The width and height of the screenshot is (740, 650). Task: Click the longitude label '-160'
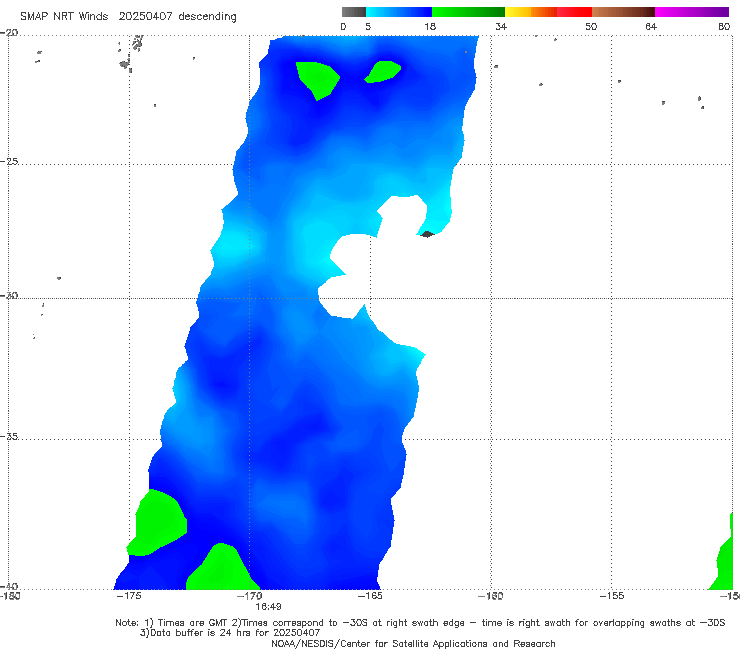tap(491, 596)
